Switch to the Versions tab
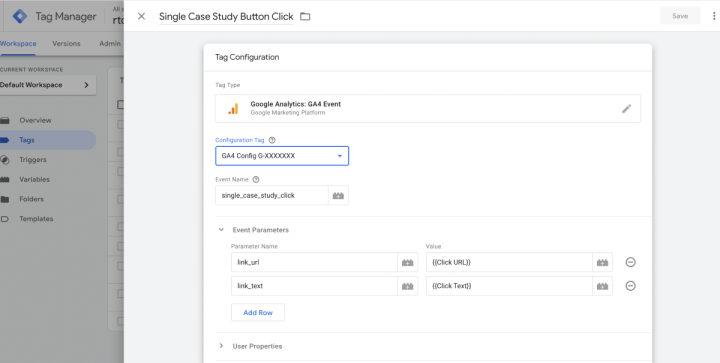The height and width of the screenshot is (363, 720). [x=66, y=44]
